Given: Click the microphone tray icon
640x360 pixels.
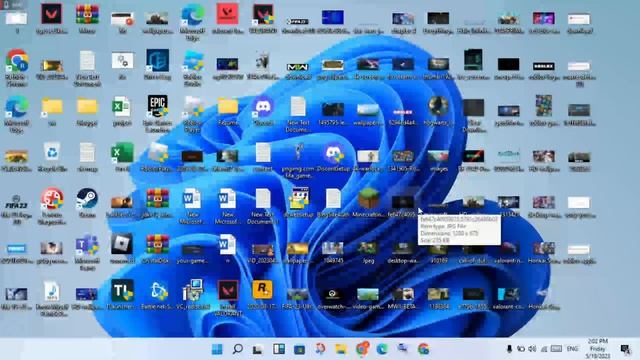Looking at the screenshot, I should point(509,349).
